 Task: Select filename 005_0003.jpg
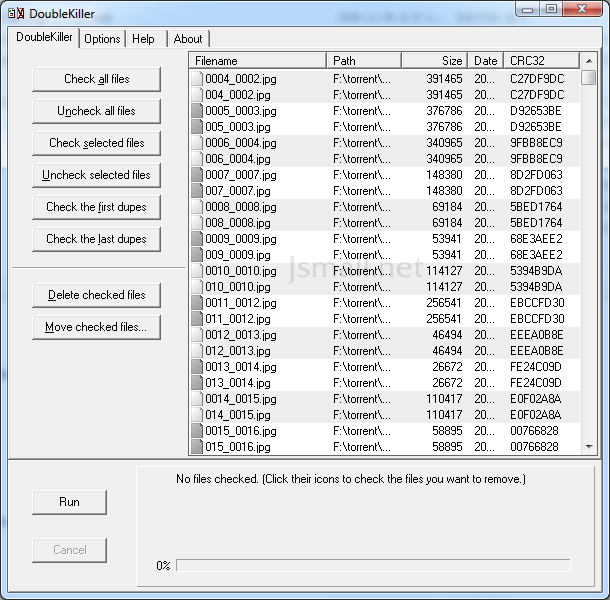pos(238,127)
